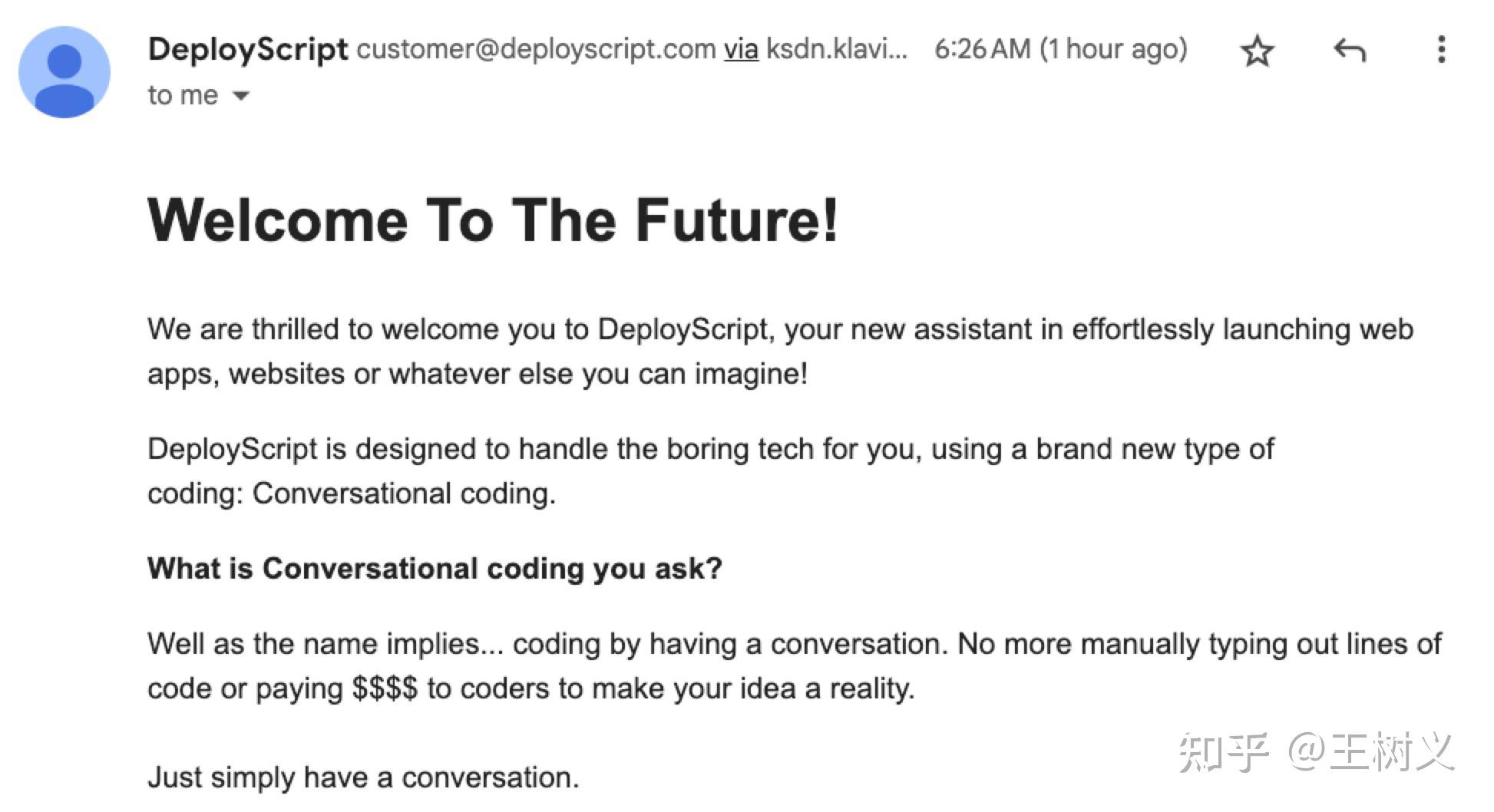The width and height of the screenshot is (1494, 812).
Task: Click the "to me" recipient text
Action: 183,95
